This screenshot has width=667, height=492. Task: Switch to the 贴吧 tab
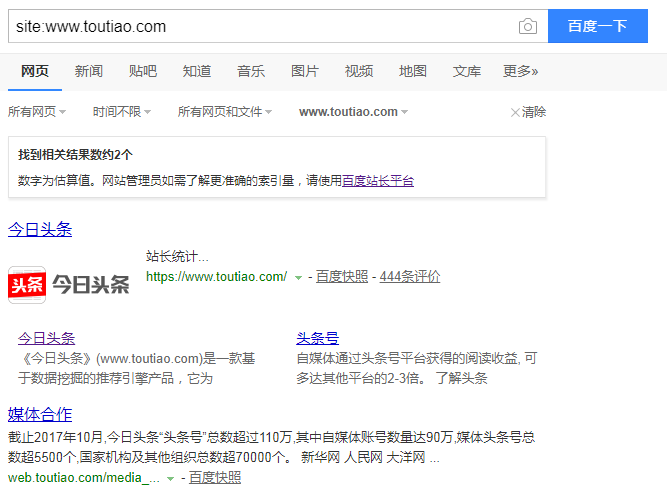click(142, 71)
